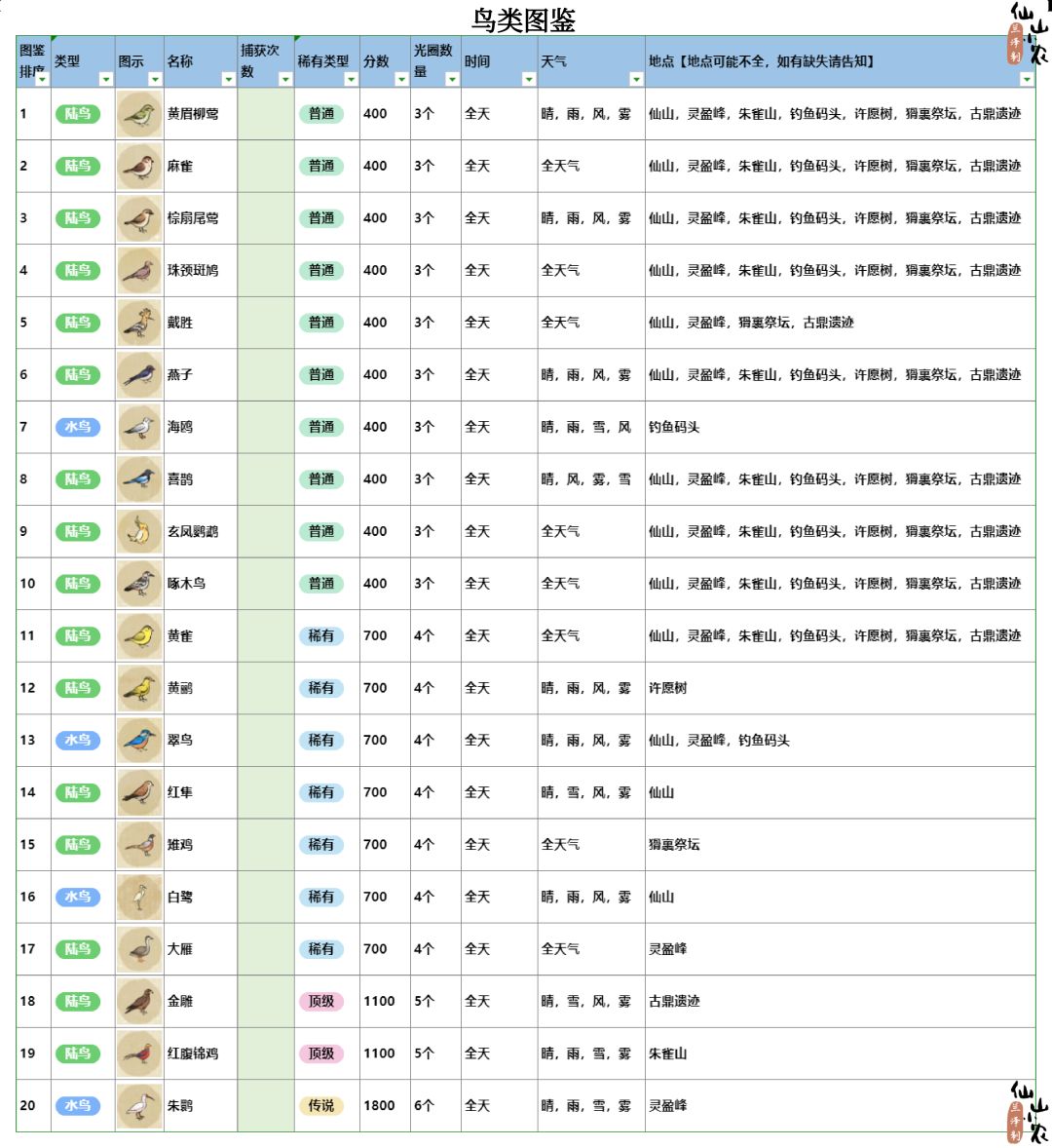The height and width of the screenshot is (1148, 1052).
Task: Open the 地点 column filter dropdown
Action: point(1026,79)
